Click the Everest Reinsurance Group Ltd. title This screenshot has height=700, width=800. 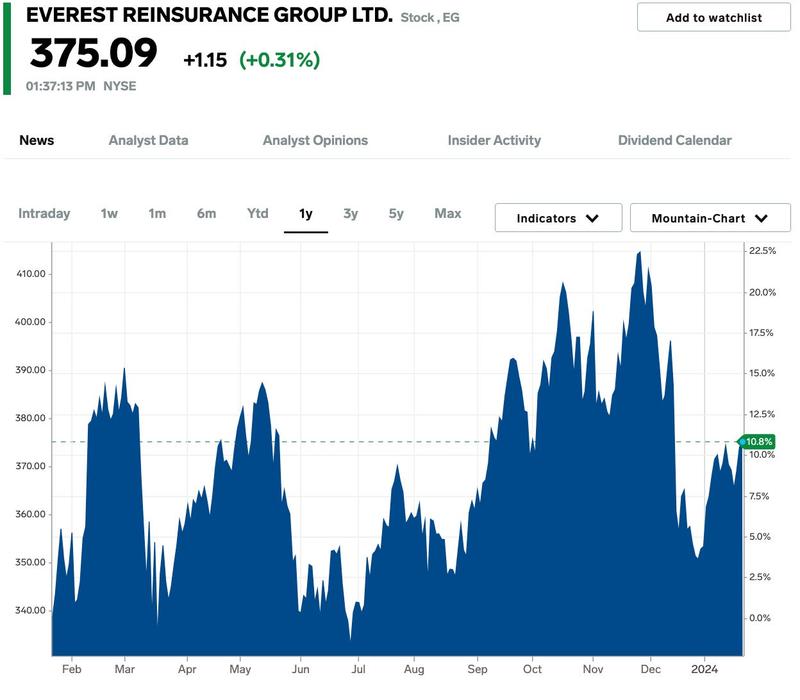pos(210,15)
